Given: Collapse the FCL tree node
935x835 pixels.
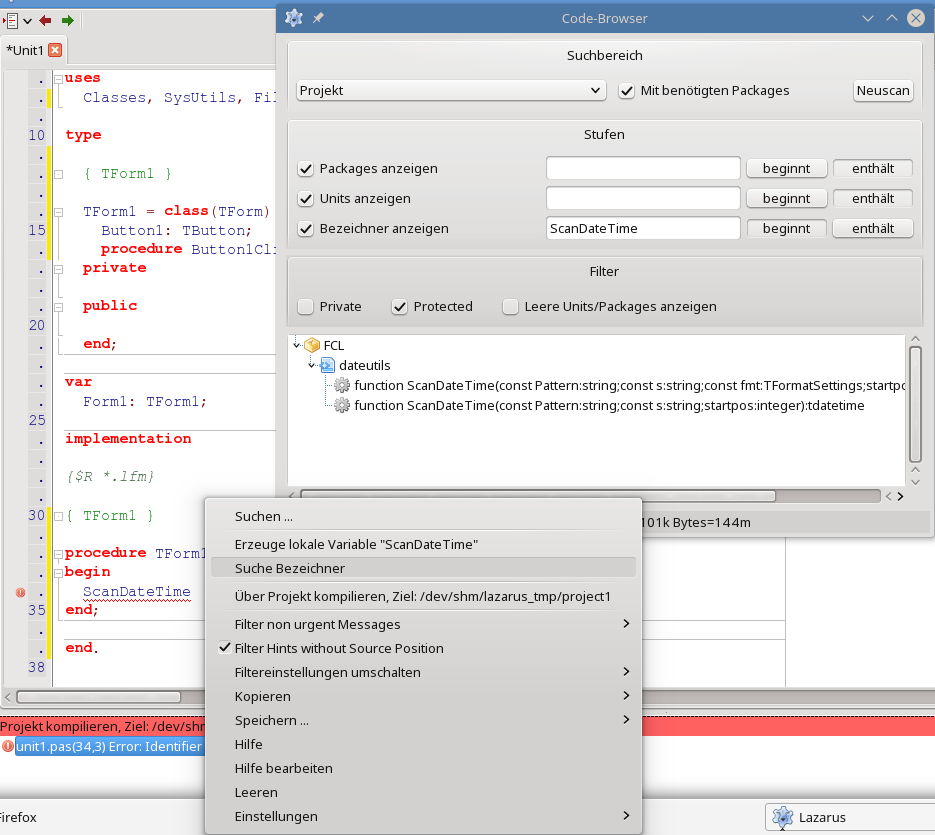Looking at the screenshot, I should tap(297, 345).
